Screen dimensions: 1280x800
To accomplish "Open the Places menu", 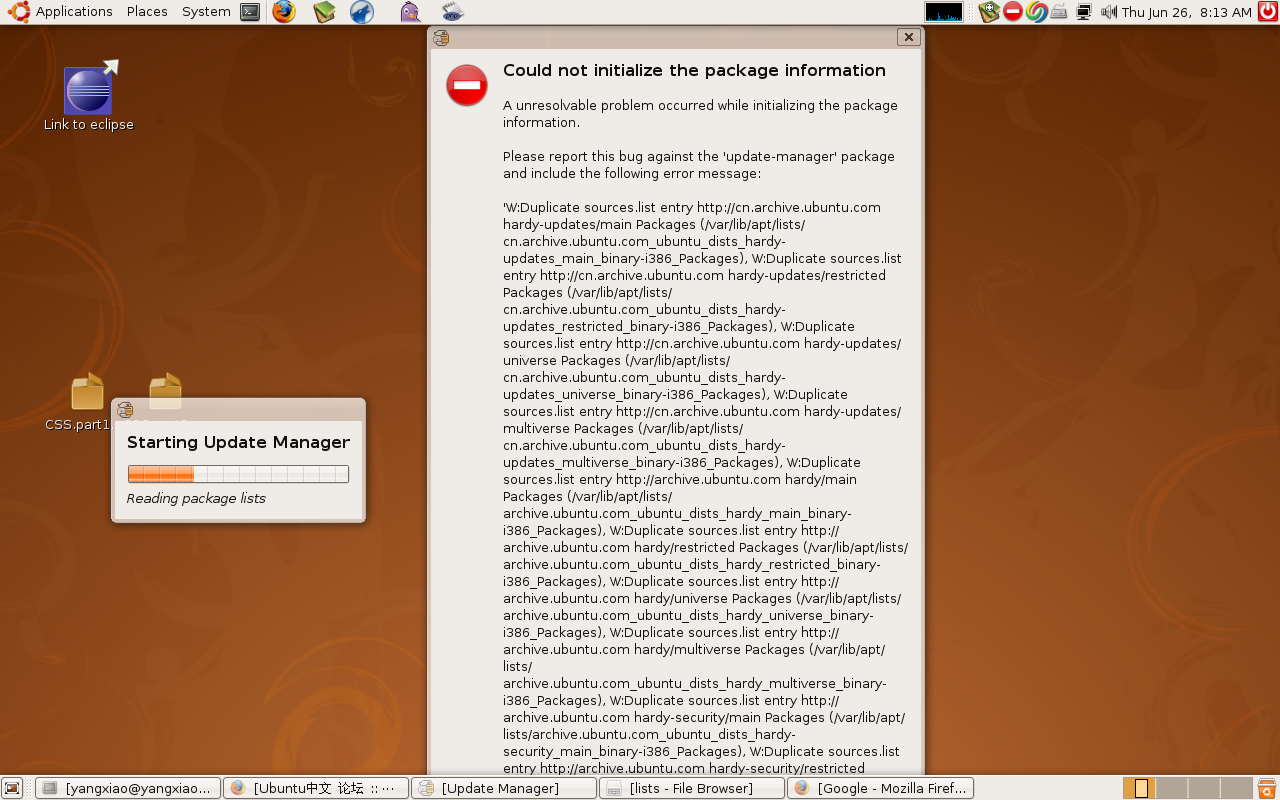I will (147, 12).
